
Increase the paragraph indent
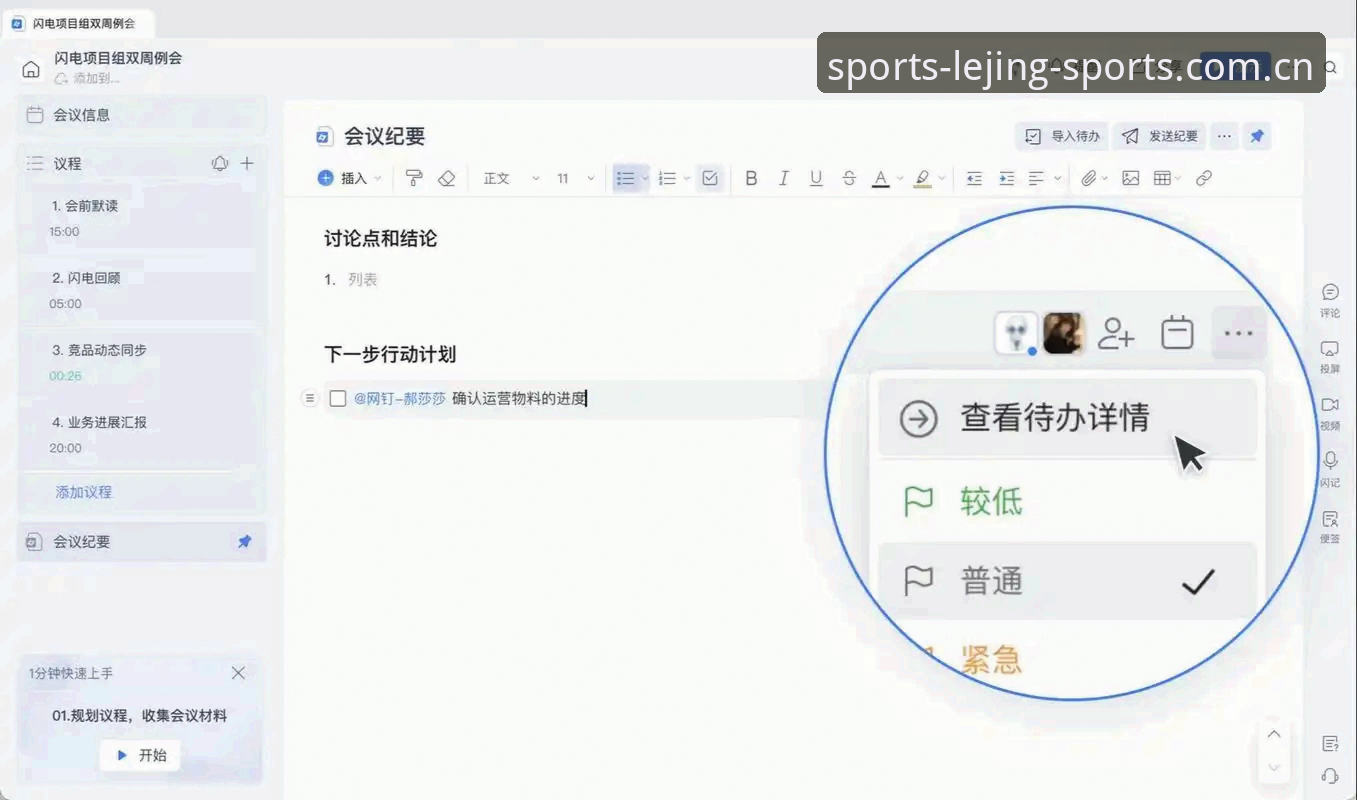1006,178
